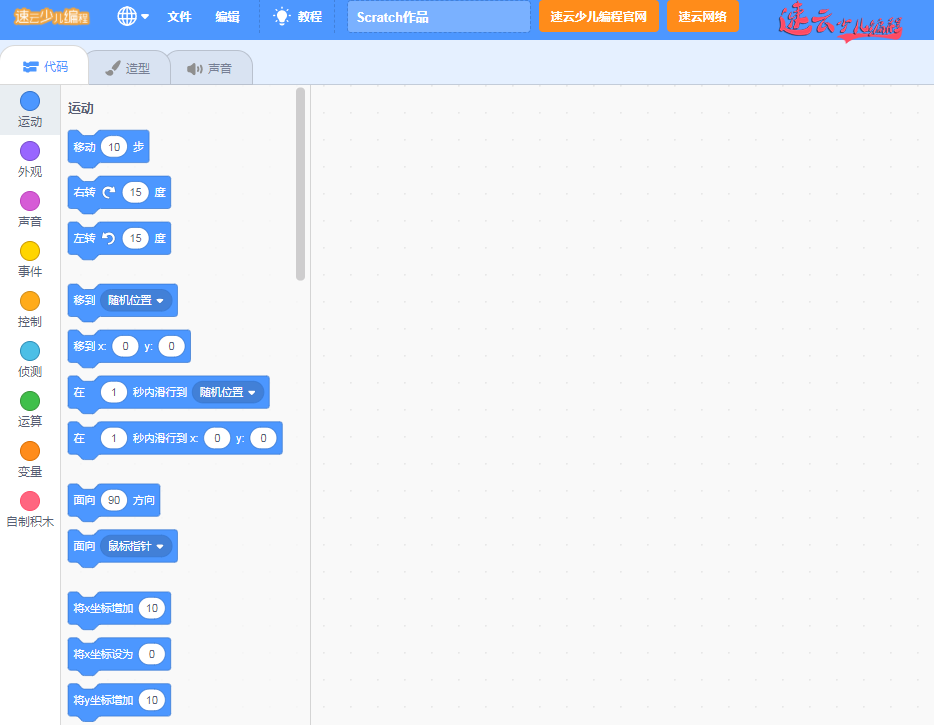Select the magenta 声音 category circle

click(30, 201)
